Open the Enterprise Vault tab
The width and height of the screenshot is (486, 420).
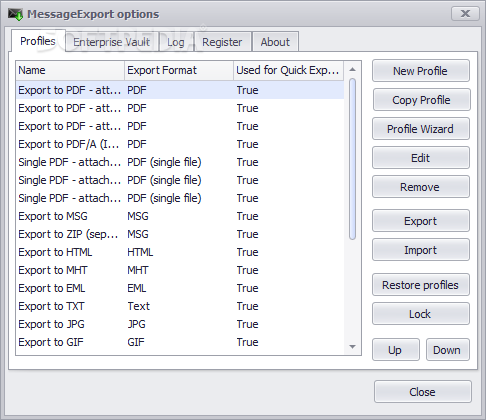coord(111,42)
